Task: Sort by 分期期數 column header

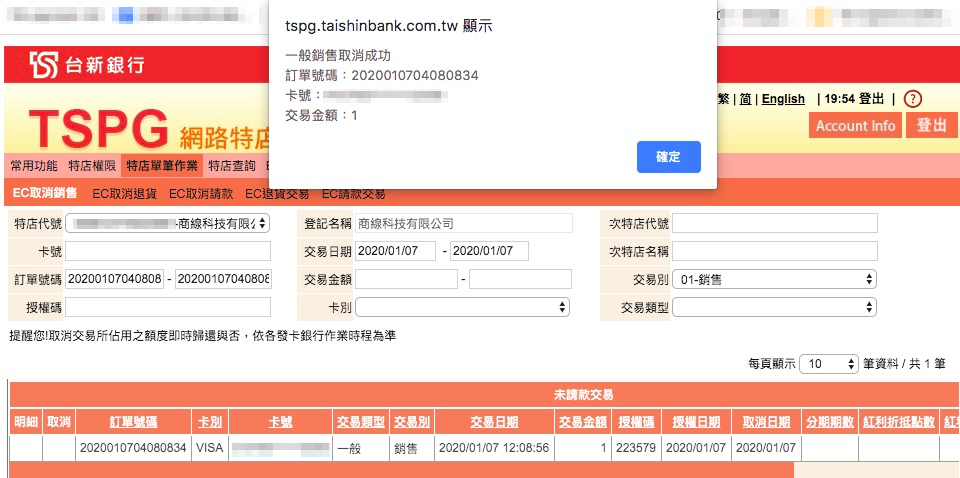Action: [830, 422]
